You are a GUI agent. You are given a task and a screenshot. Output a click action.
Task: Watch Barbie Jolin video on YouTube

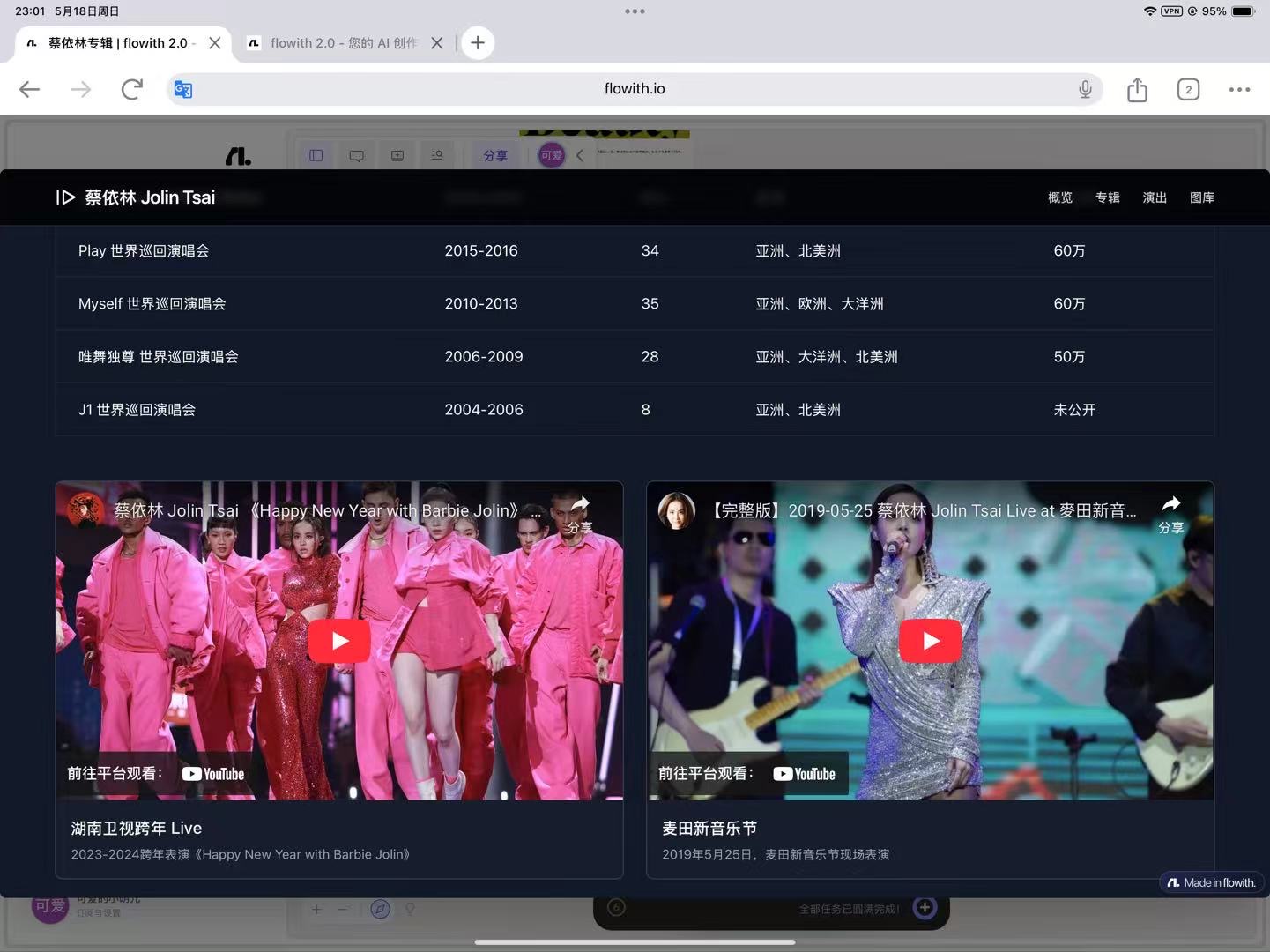tap(156, 774)
